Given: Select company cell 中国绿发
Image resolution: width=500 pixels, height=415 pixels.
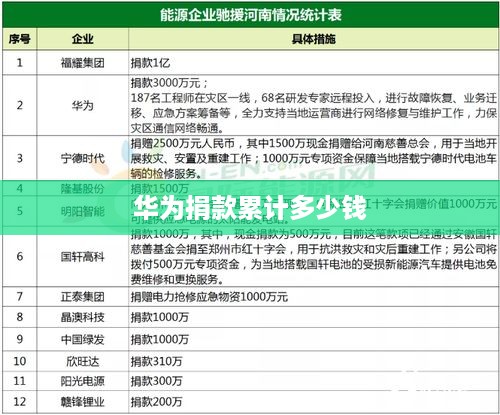Looking at the screenshot, I should pos(82,339).
